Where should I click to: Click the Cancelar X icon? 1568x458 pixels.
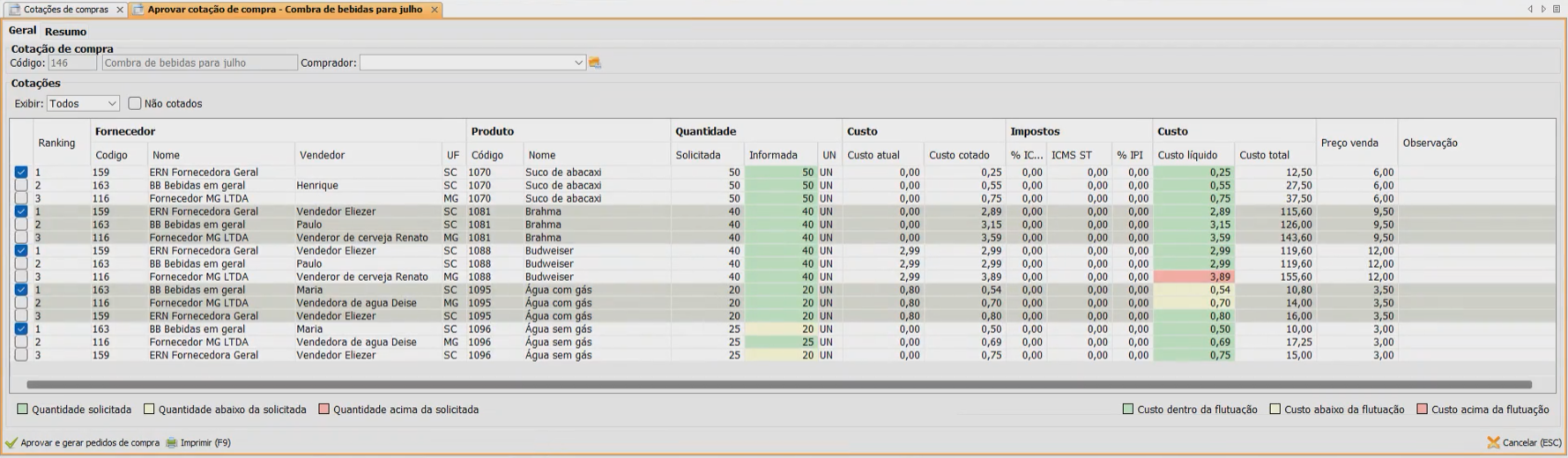point(1493,443)
